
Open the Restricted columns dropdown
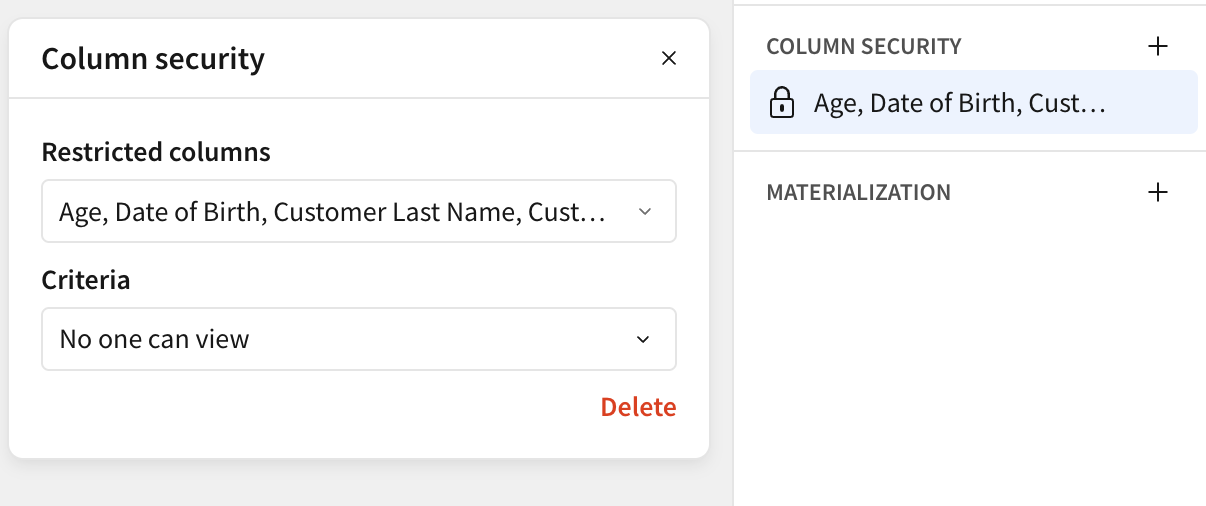click(358, 211)
